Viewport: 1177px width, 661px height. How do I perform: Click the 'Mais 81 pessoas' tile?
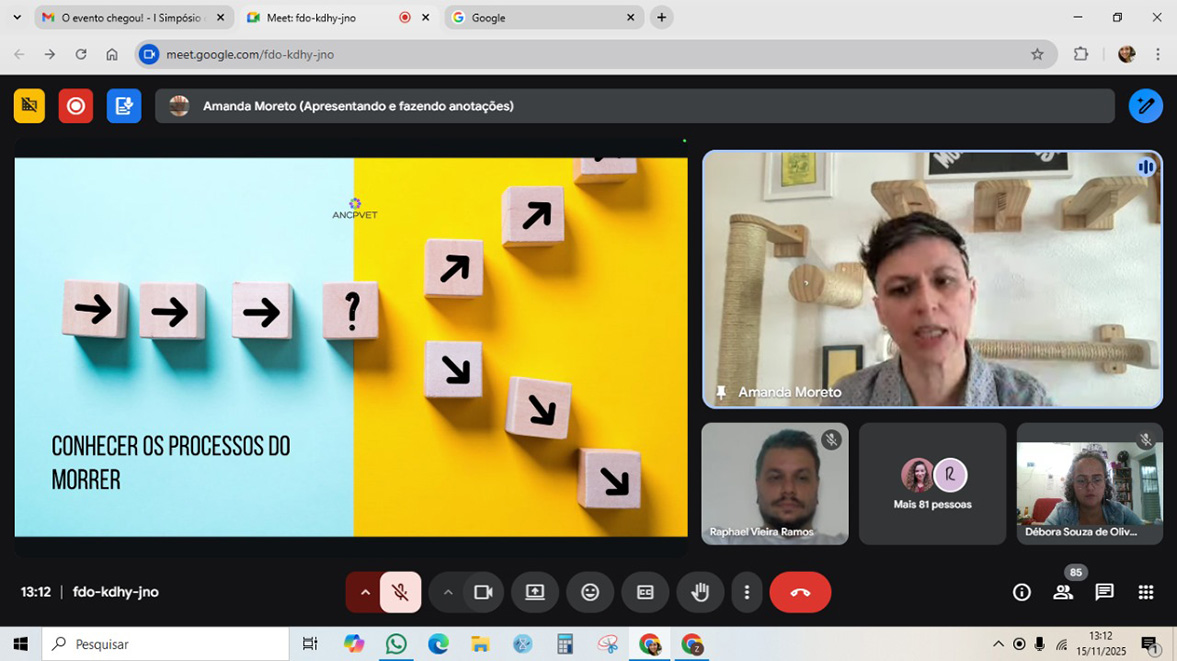coord(932,484)
